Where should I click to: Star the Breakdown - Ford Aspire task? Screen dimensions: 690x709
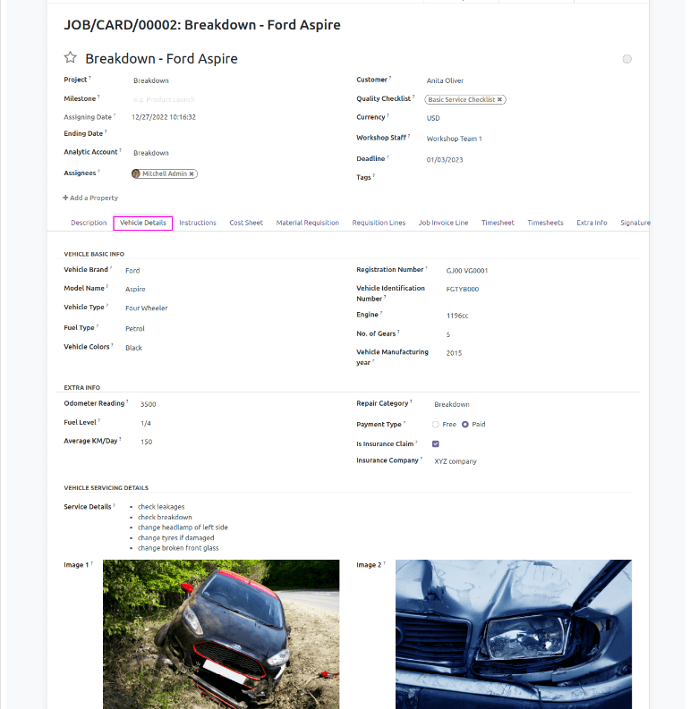tap(70, 59)
